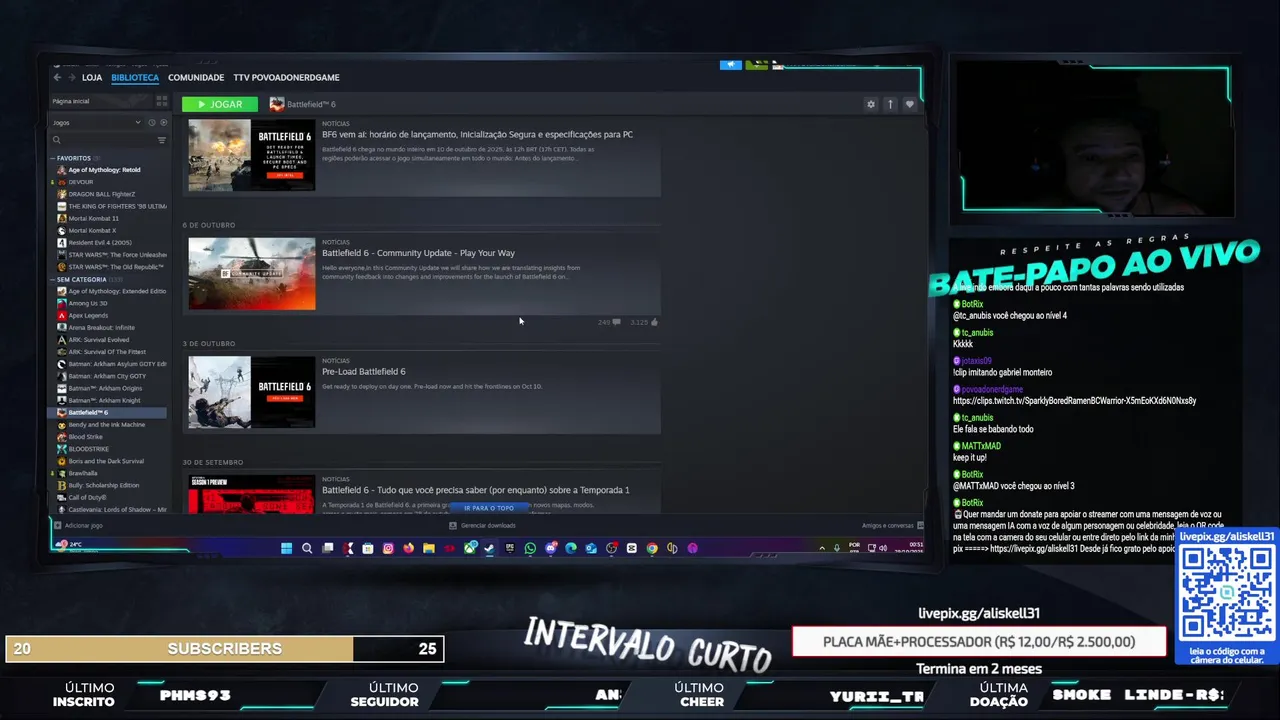Image resolution: width=1280 pixels, height=720 pixels.
Task: Open Gerenciar downloads
Action: [483, 525]
